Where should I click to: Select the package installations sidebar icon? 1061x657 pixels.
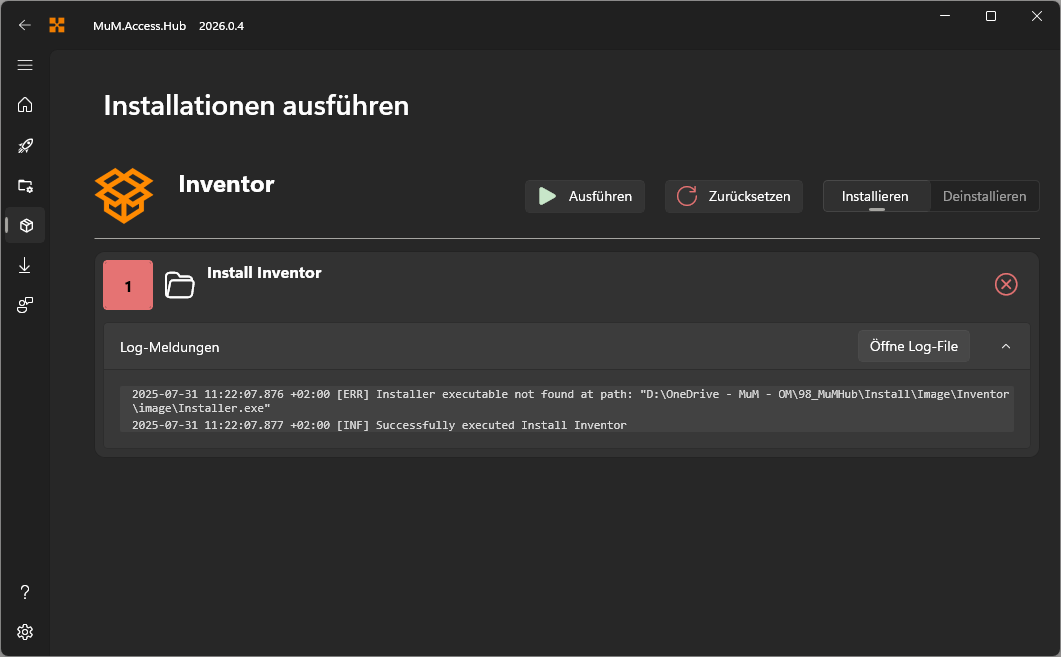point(24,225)
